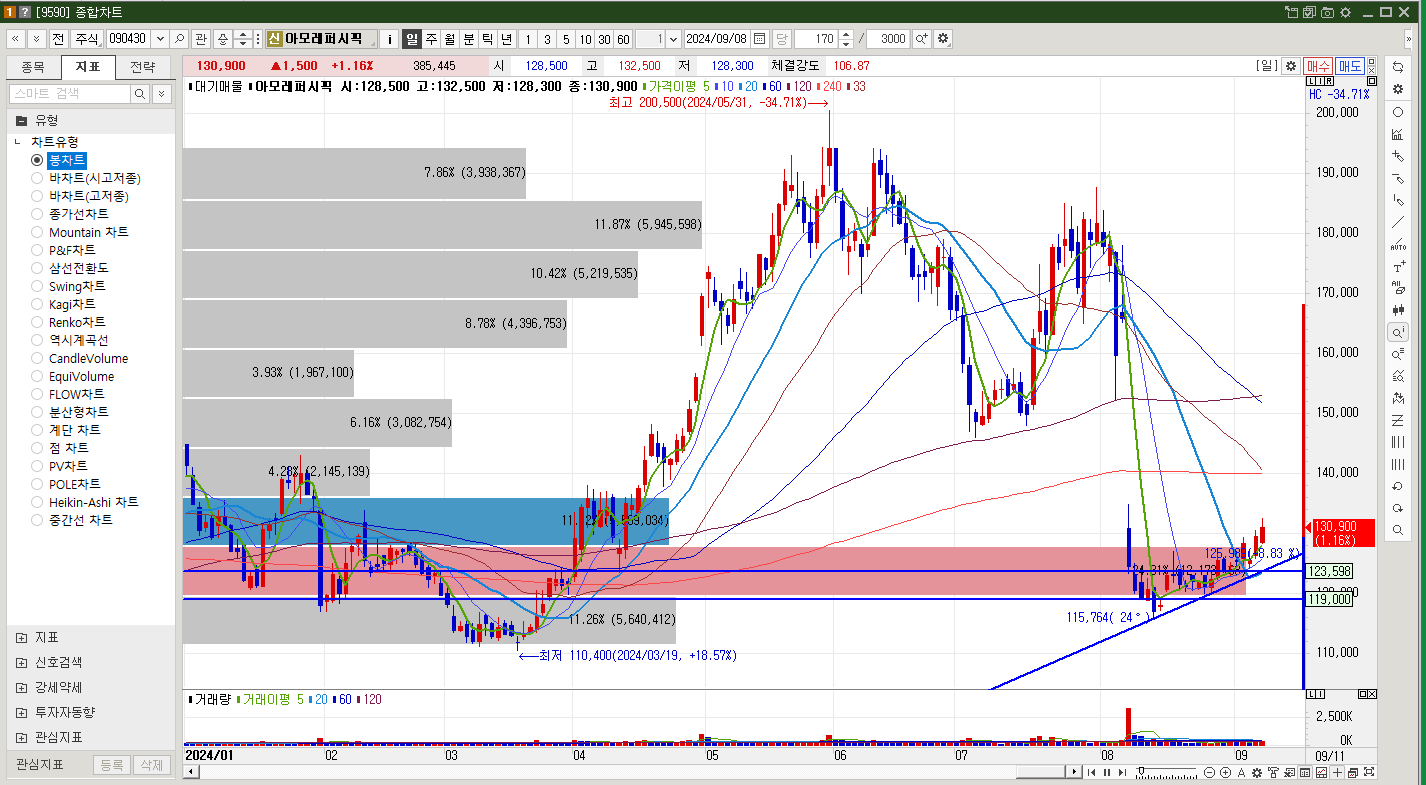The width and height of the screenshot is (1426, 785).
Task: Expand the 지표 tree section
Action: pyautogui.click(x=21, y=637)
